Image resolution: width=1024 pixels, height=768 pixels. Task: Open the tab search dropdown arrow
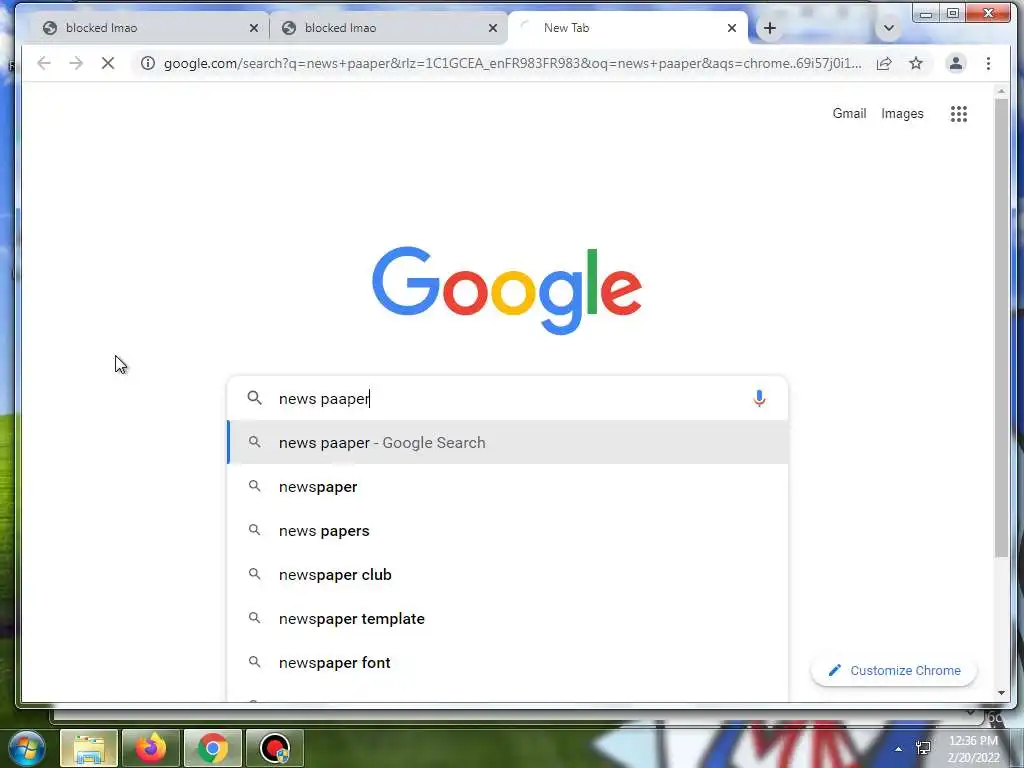pos(888,28)
